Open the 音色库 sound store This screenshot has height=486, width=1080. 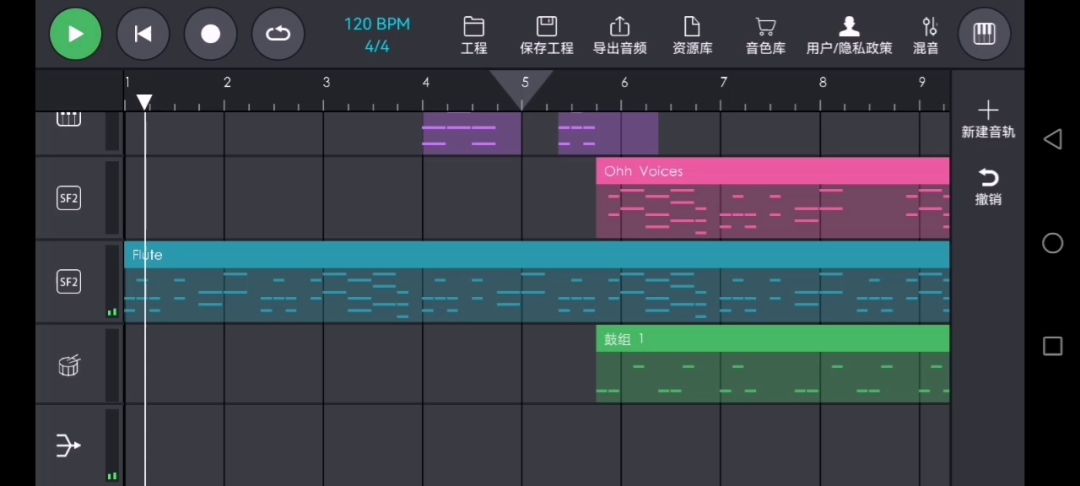coord(765,35)
